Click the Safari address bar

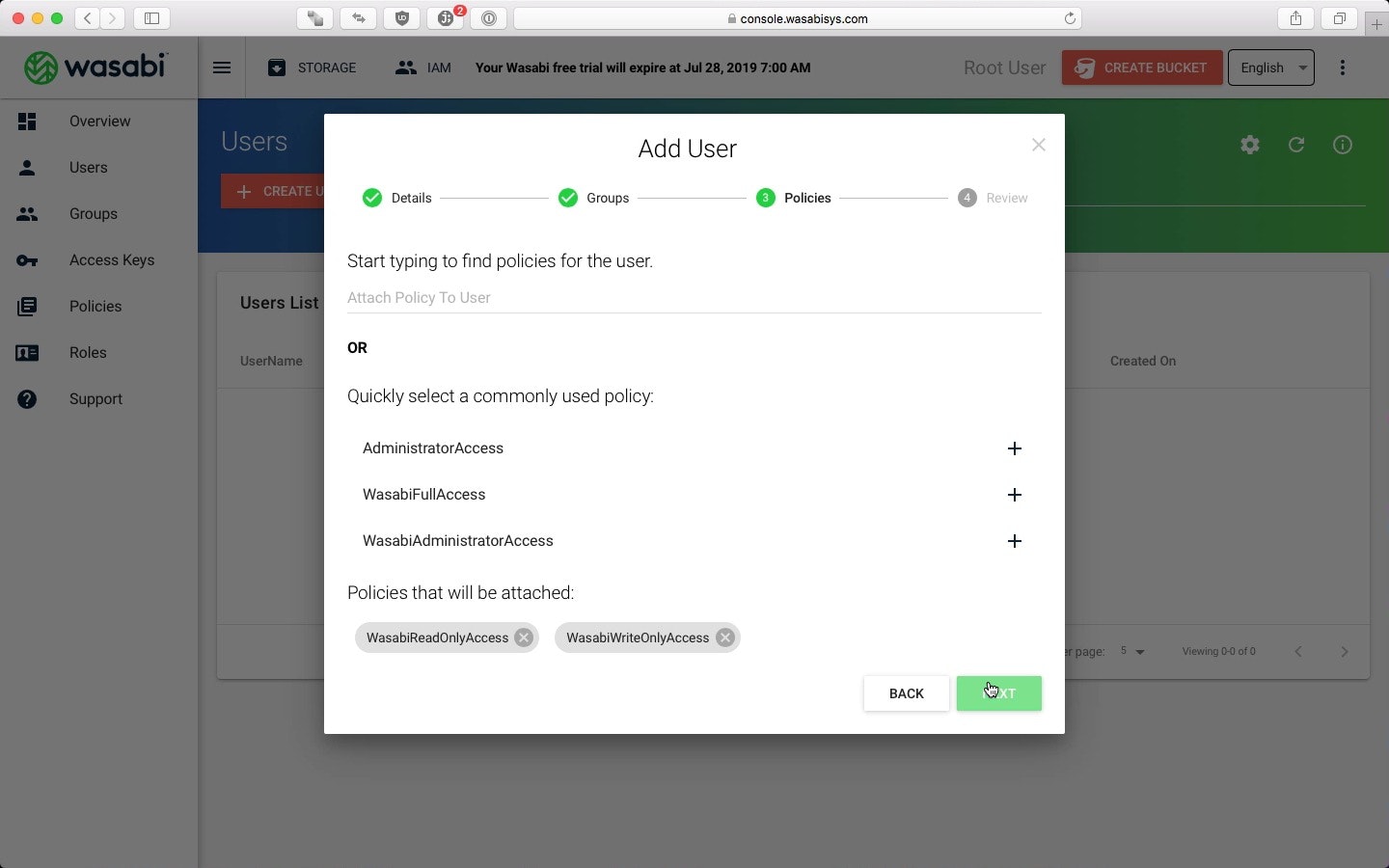tap(798, 18)
